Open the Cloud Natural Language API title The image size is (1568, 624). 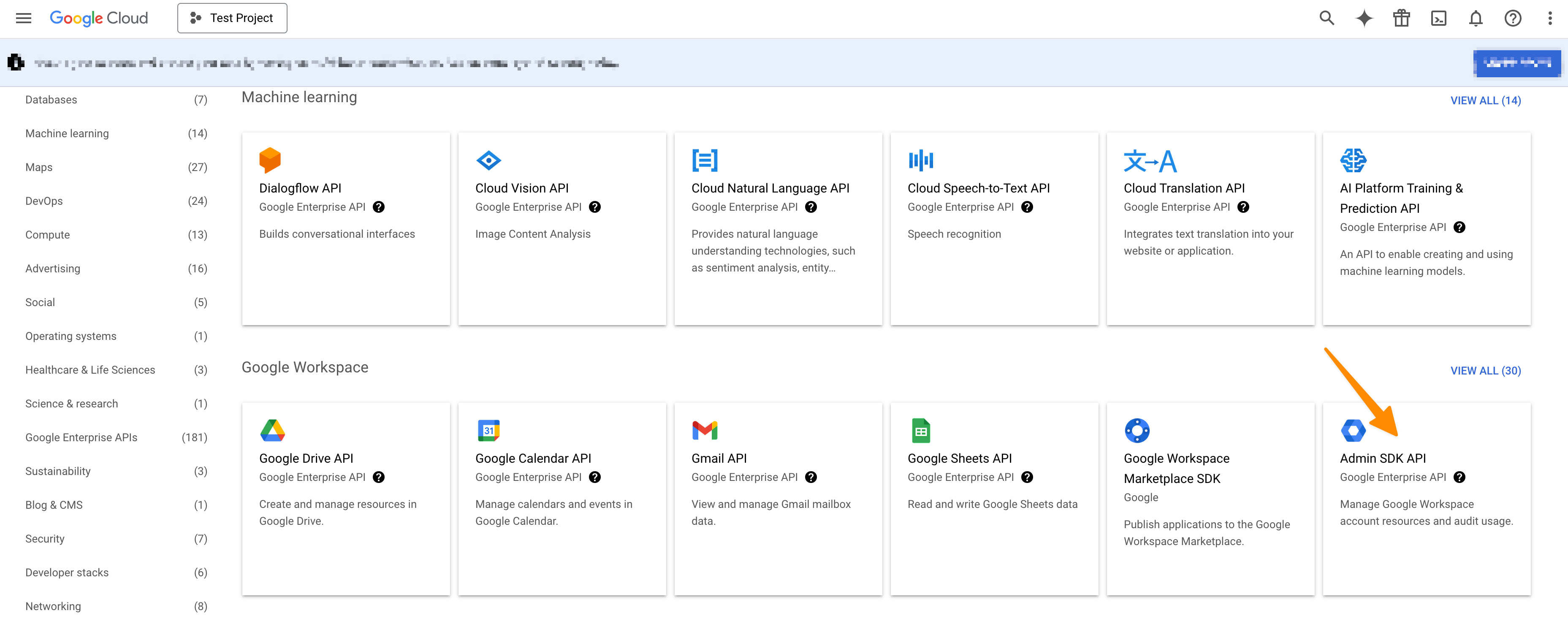pos(770,188)
